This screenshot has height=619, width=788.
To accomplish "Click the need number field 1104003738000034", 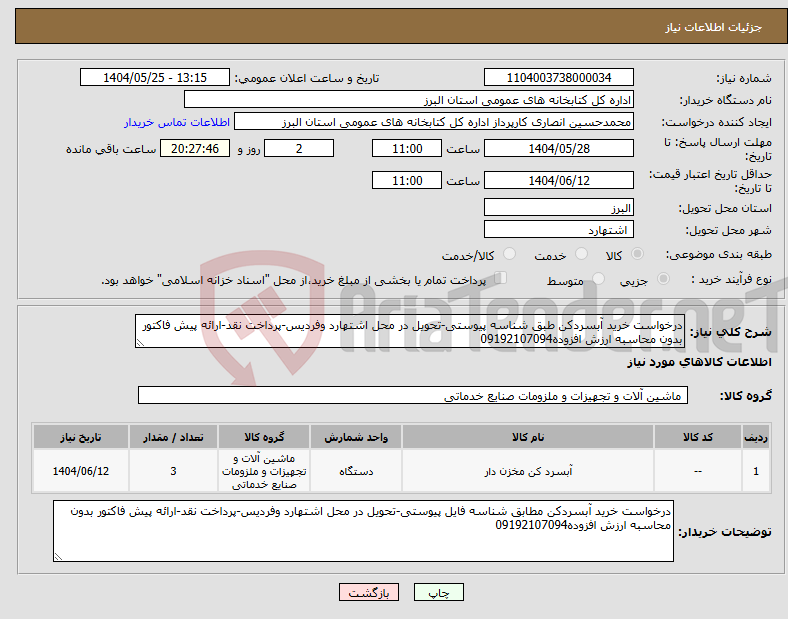I will pyautogui.click(x=558, y=77).
